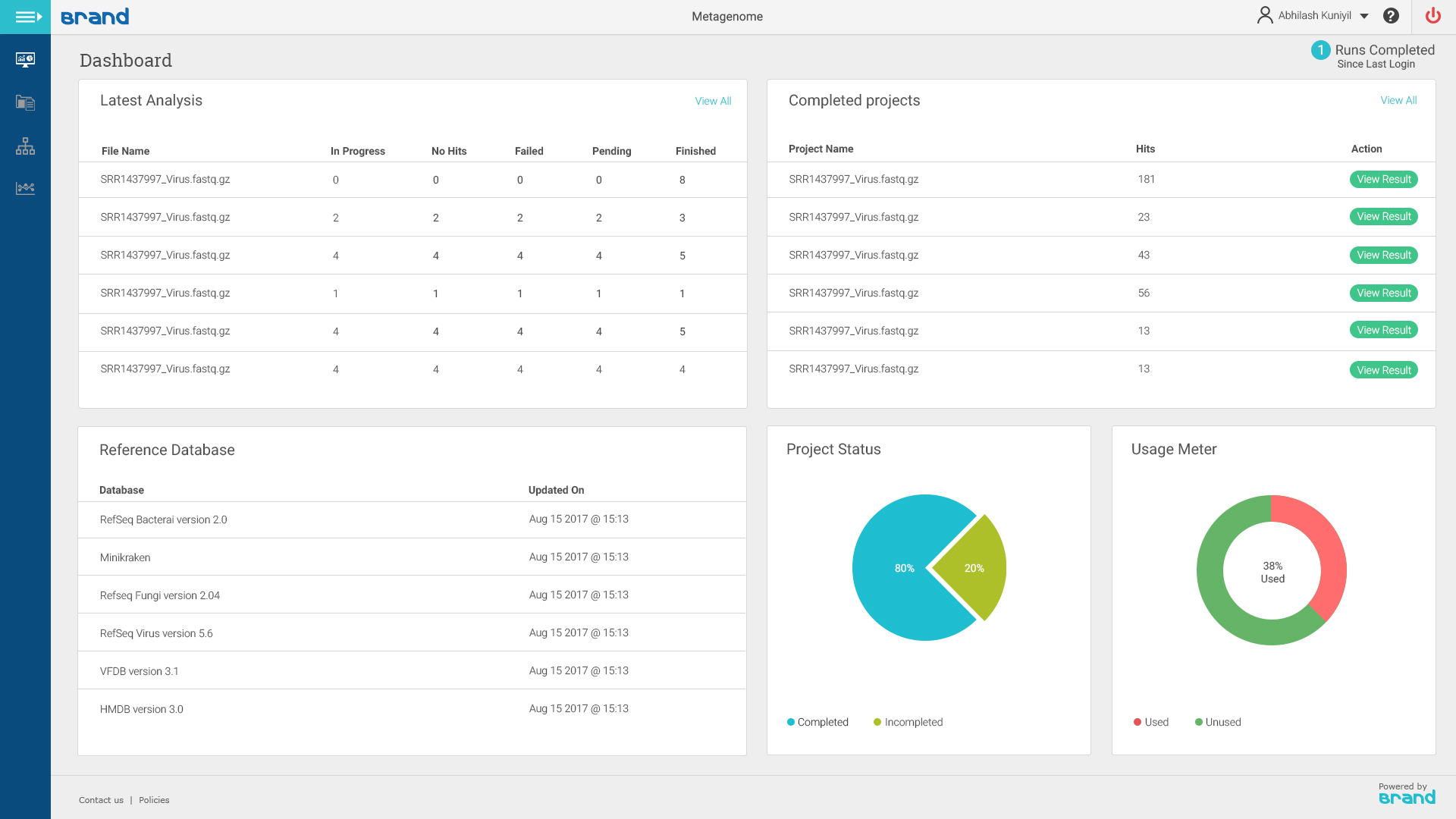Open the analytics chart icon in sidebar
1456x819 pixels.
25,188
